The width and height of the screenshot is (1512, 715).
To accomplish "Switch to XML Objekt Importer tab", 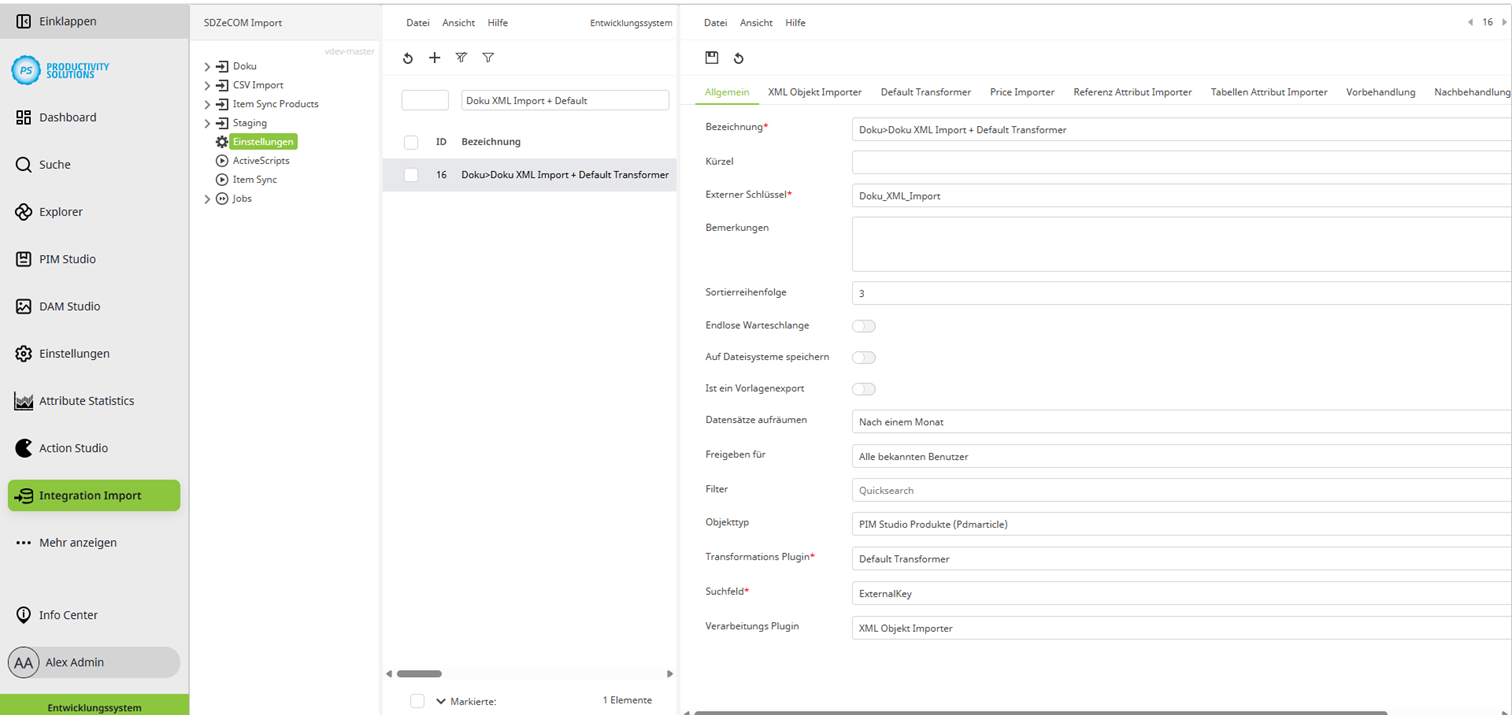I will coord(815,92).
